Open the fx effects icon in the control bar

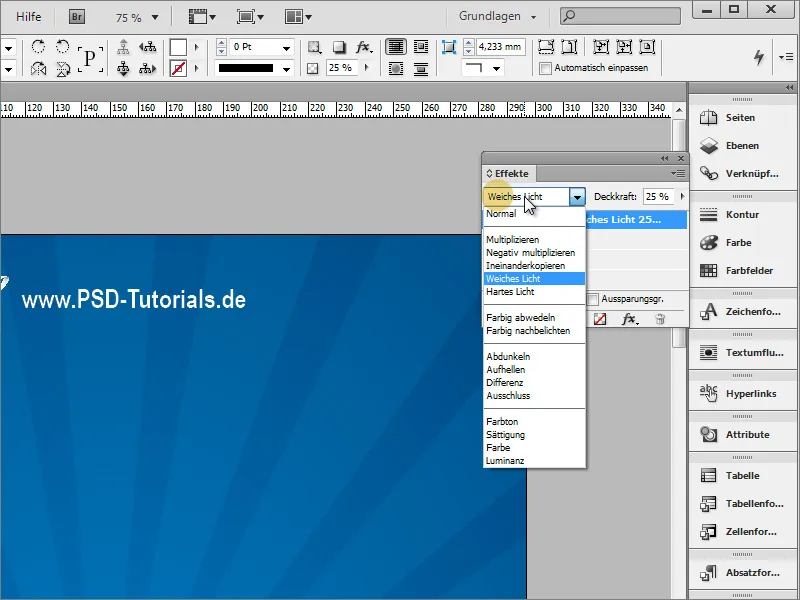(363, 46)
